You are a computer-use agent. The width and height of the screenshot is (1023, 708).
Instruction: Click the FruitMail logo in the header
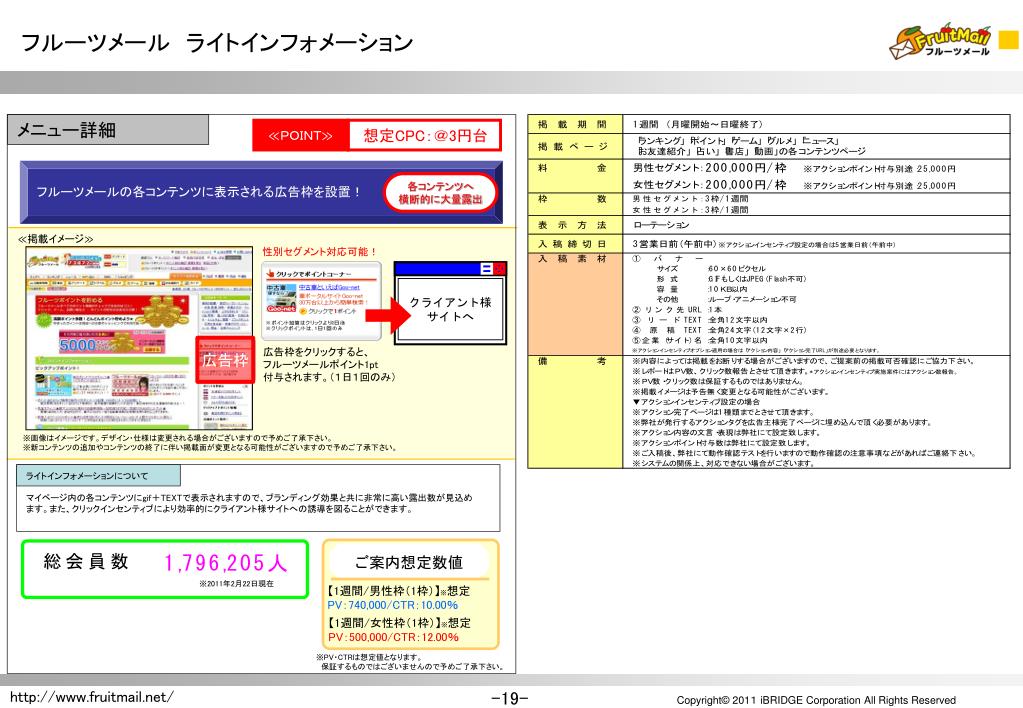point(940,42)
